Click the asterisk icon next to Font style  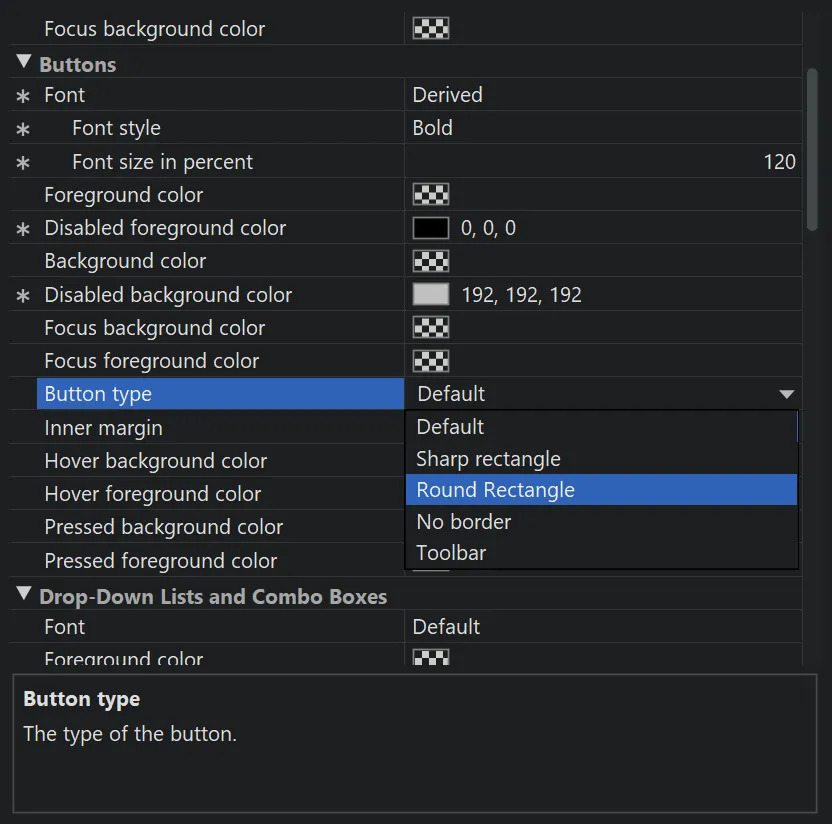23,130
